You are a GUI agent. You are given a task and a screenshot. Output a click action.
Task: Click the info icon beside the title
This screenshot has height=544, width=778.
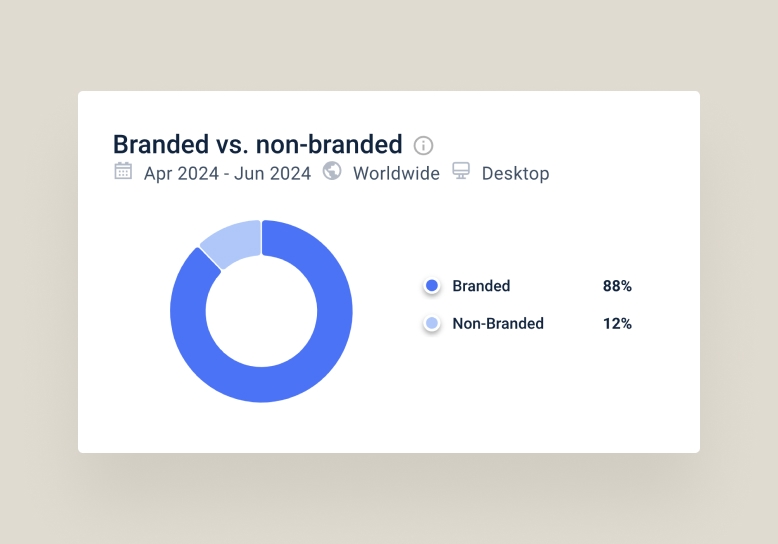(423, 145)
